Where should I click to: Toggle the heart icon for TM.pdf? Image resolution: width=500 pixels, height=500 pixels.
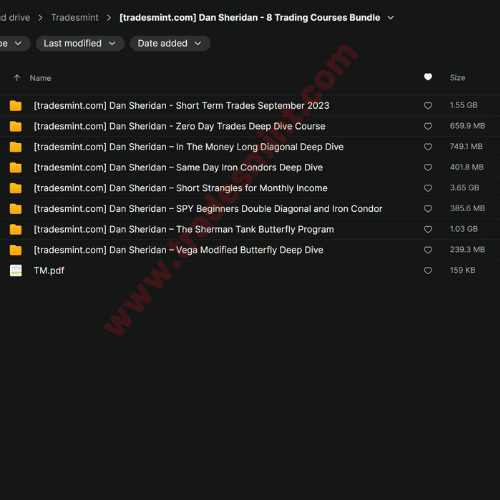point(428,271)
